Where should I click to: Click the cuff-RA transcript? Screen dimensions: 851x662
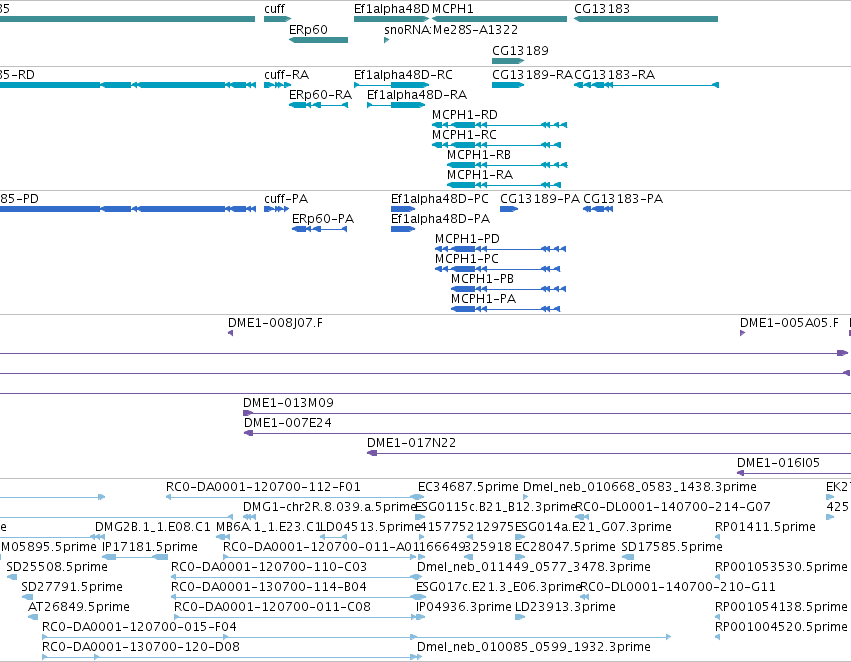[277, 85]
